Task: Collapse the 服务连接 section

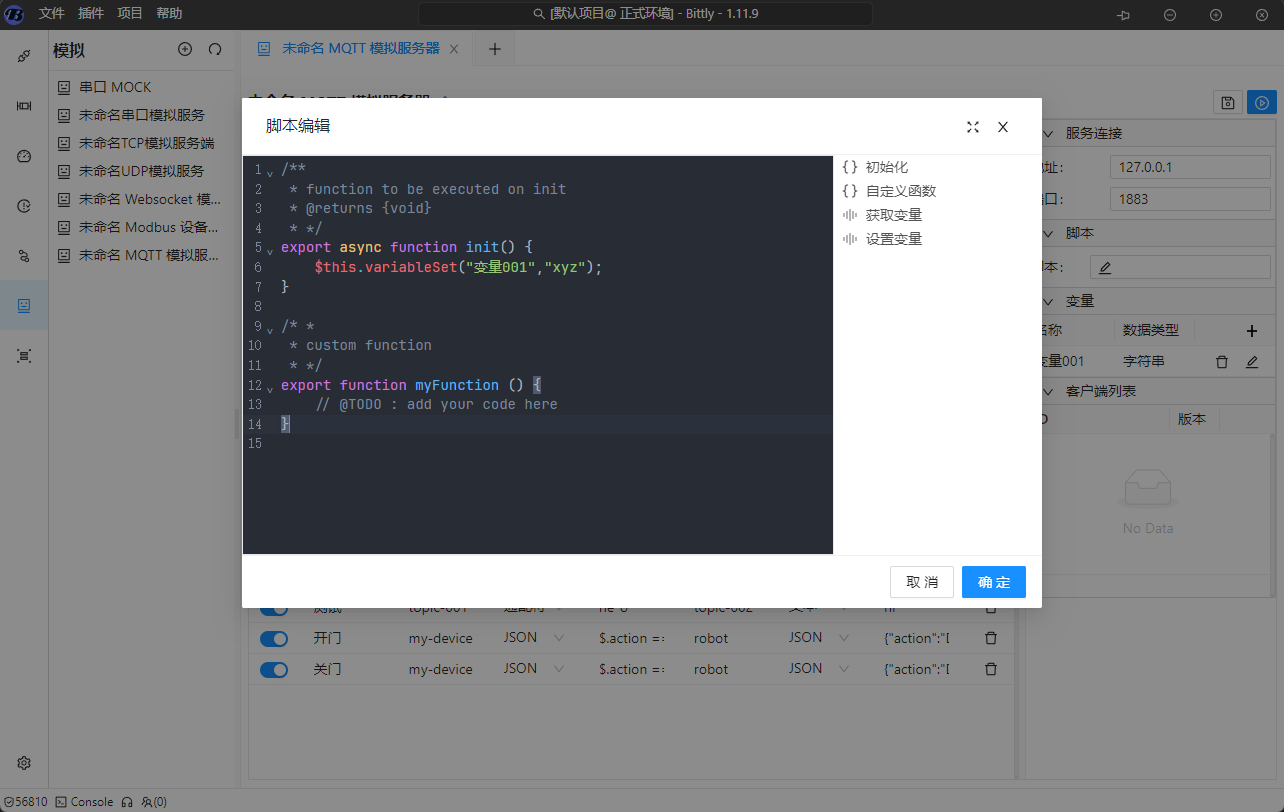Action: click(1048, 134)
